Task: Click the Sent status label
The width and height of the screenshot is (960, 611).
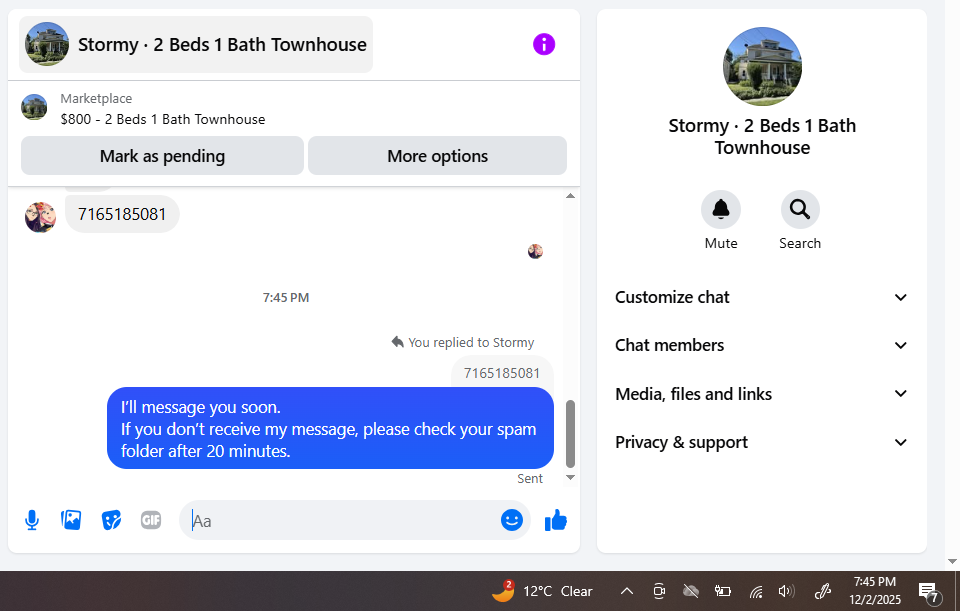Action: pos(530,479)
